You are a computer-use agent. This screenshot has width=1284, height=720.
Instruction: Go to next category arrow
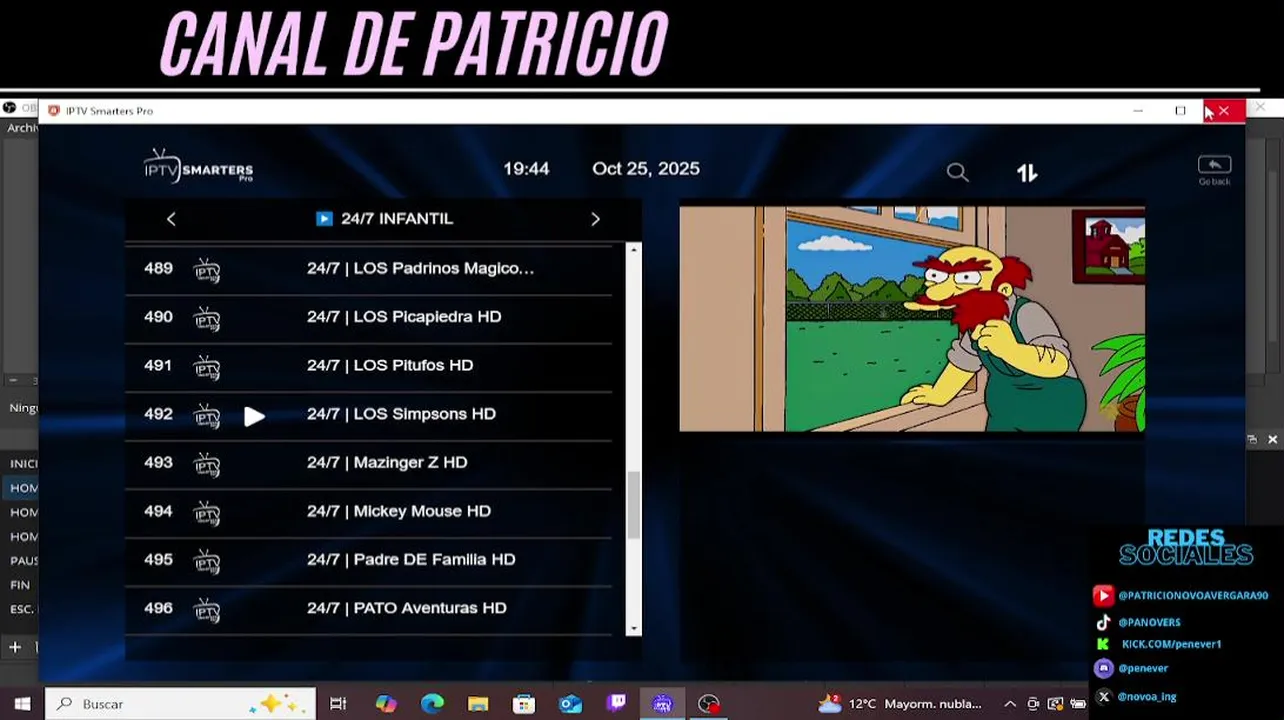tap(595, 219)
